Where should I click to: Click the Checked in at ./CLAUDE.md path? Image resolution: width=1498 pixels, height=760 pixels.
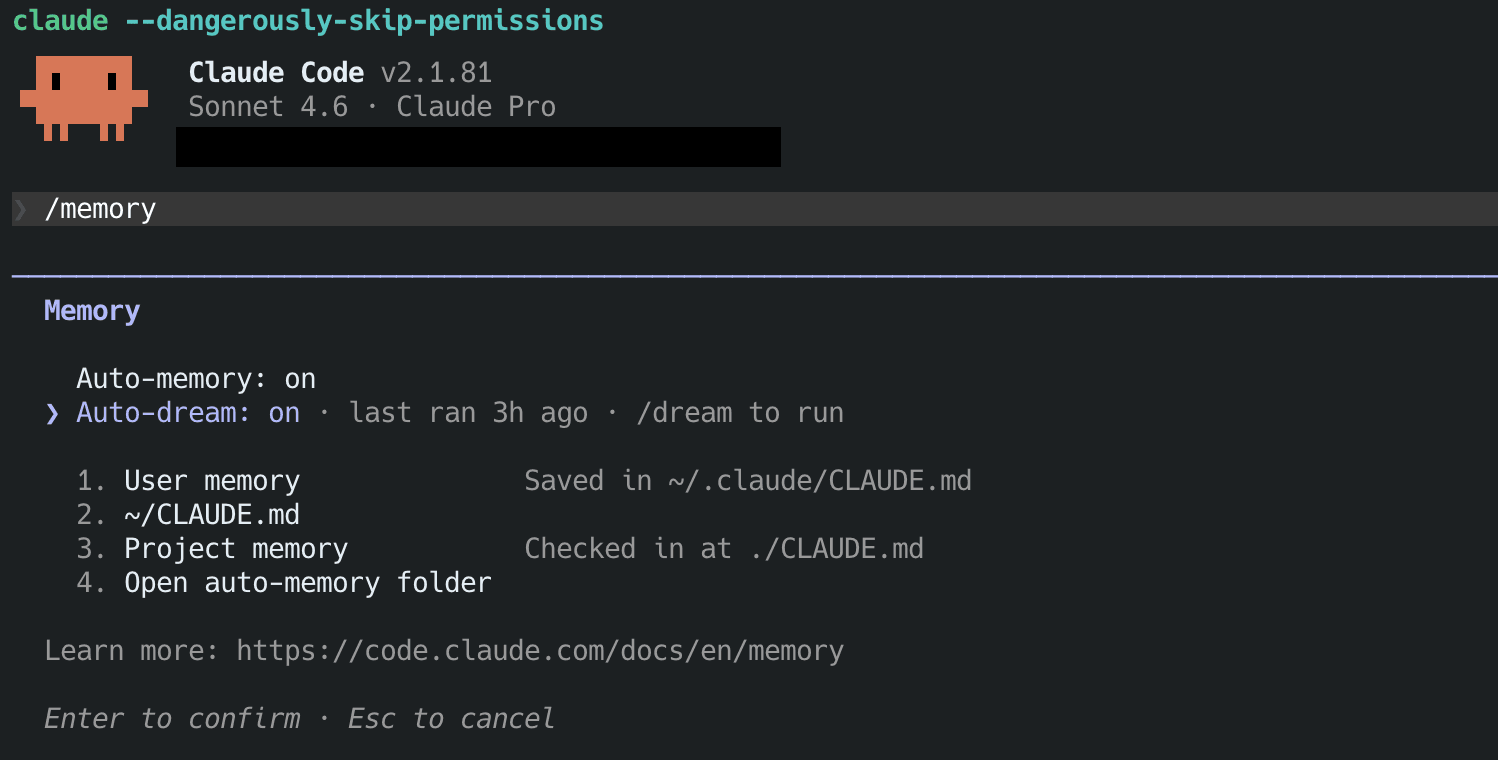[723, 549]
